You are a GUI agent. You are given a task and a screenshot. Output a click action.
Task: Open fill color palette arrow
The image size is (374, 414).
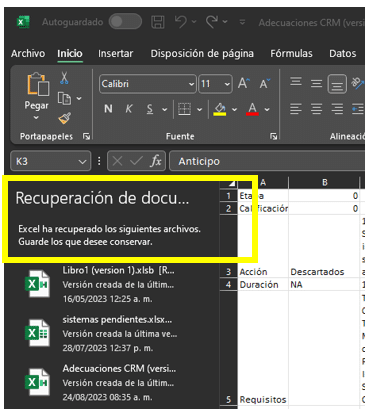pyautogui.click(x=234, y=109)
